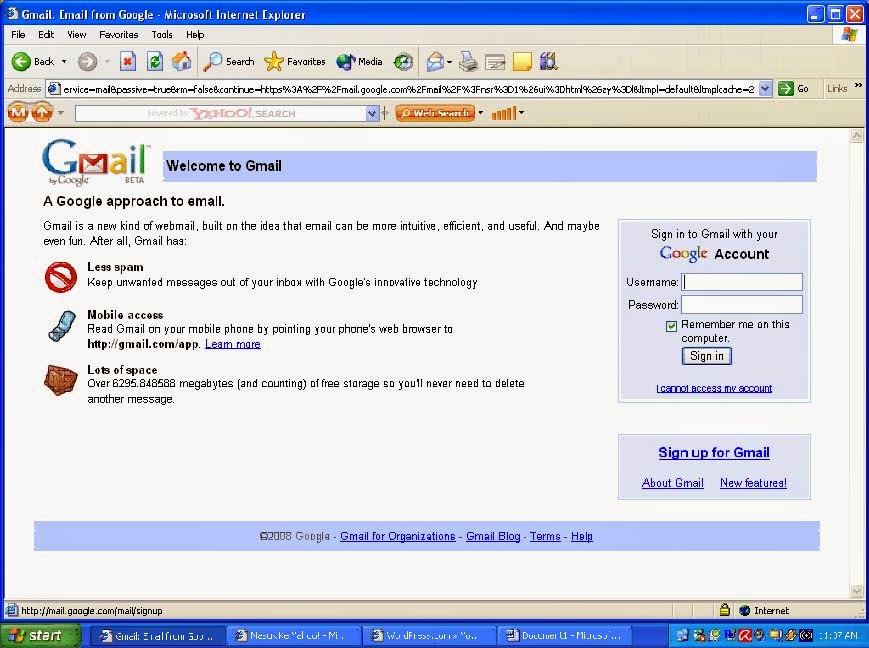Stop page loading with the Stop icon

click(x=128, y=62)
